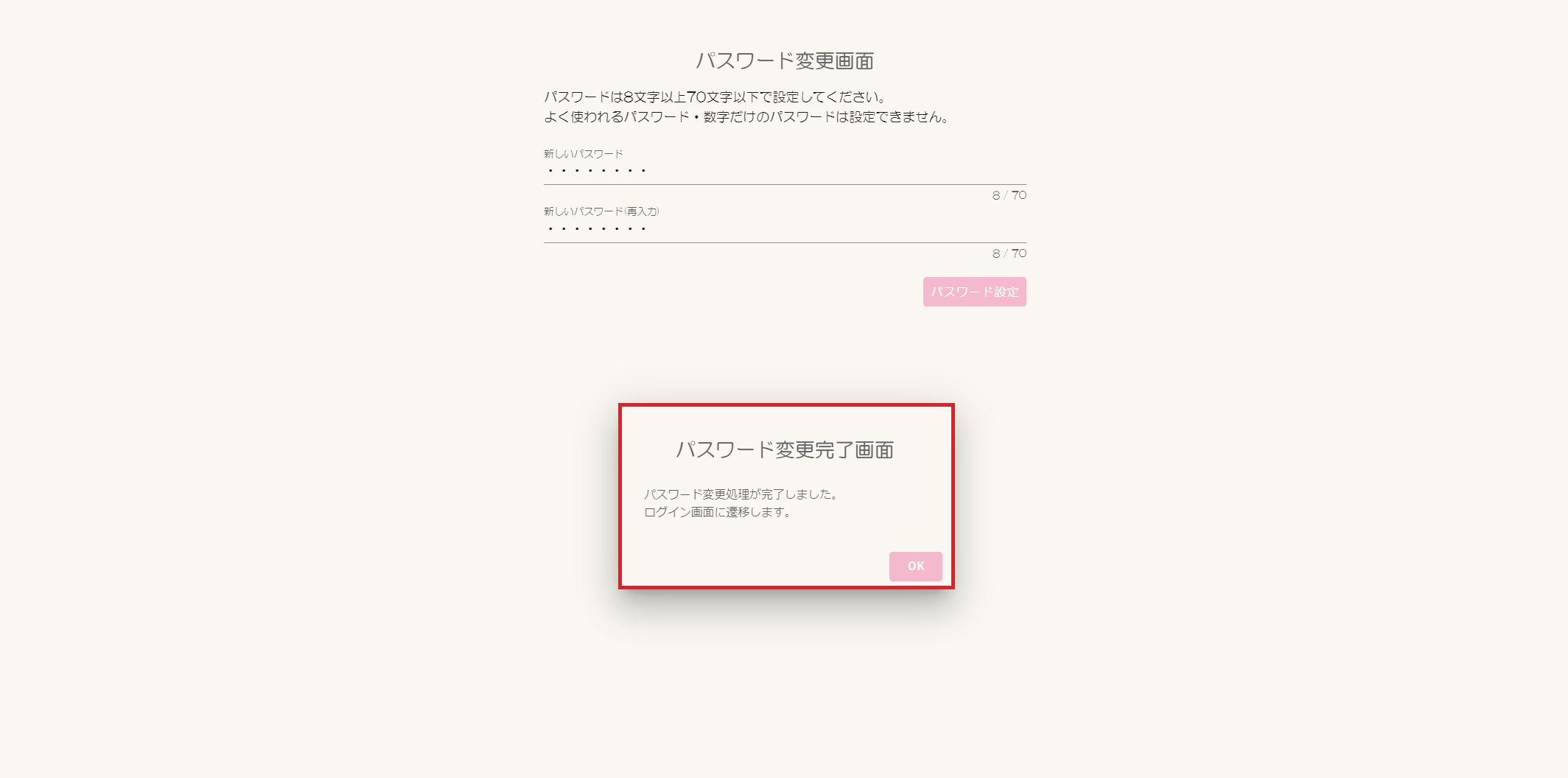Click the underline of the re-entry password field

tap(785, 242)
